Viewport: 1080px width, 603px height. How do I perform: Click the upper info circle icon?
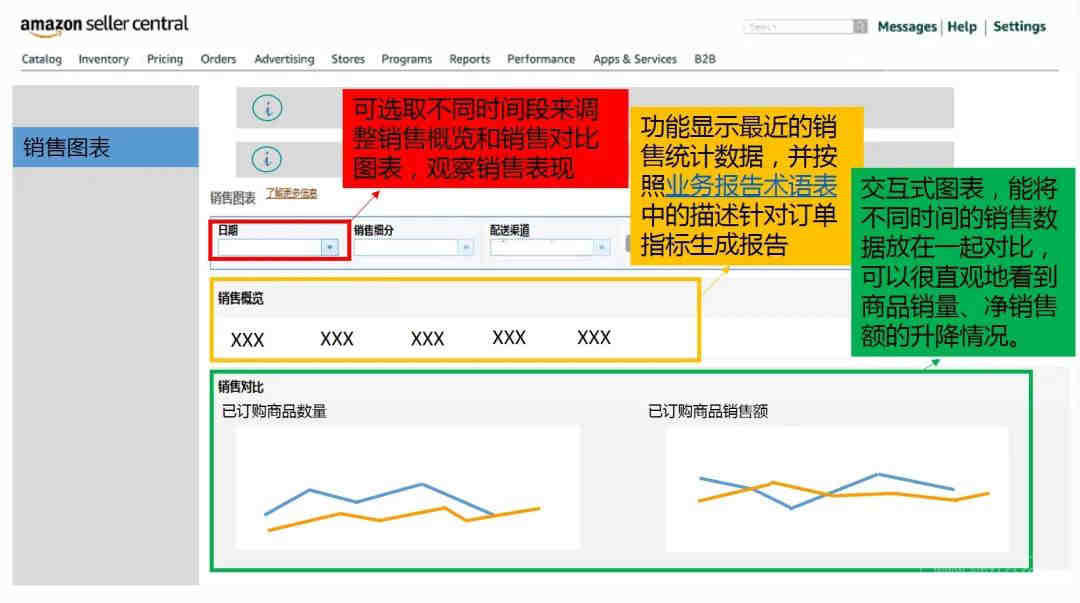click(267, 108)
